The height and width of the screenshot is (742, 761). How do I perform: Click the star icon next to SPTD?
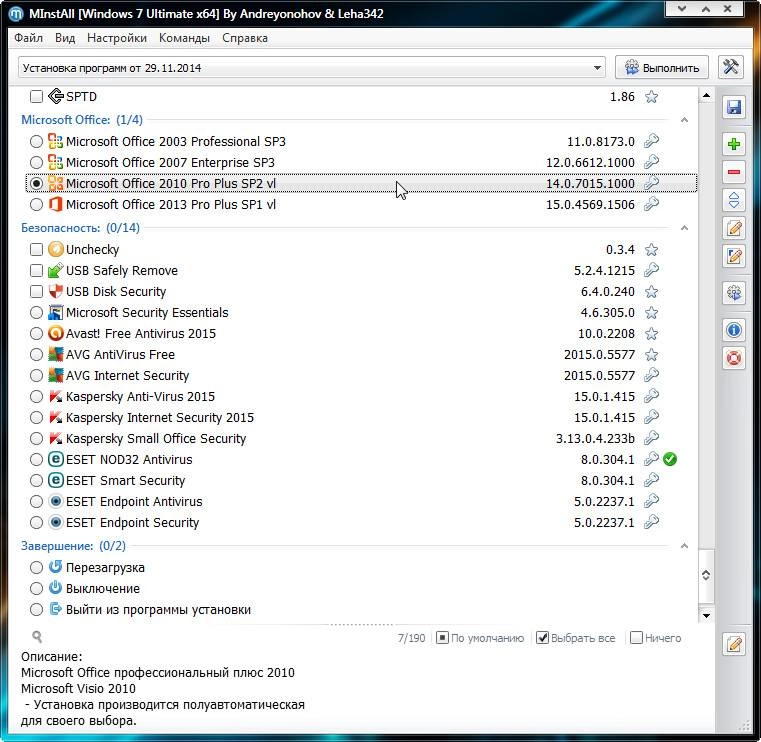coord(651,97)
